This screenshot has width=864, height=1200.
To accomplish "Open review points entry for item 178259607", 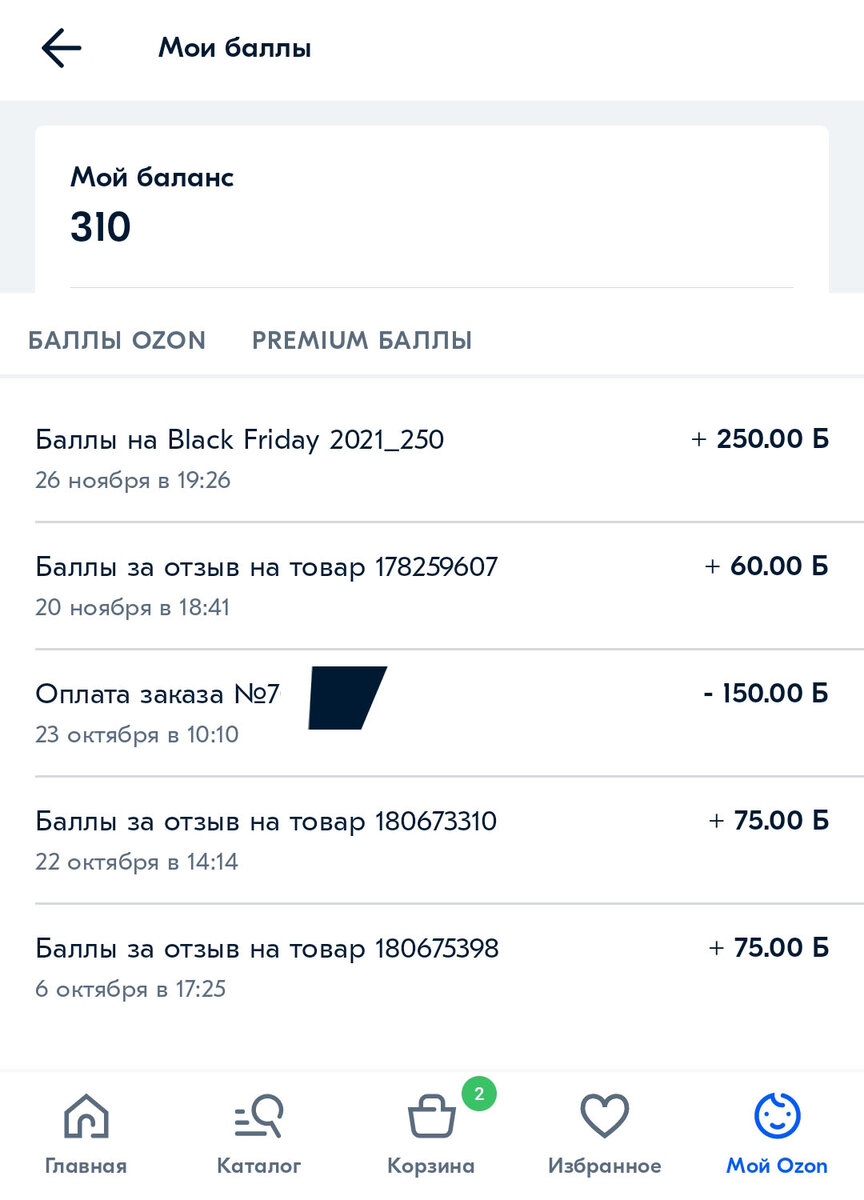I will point(432,586).
